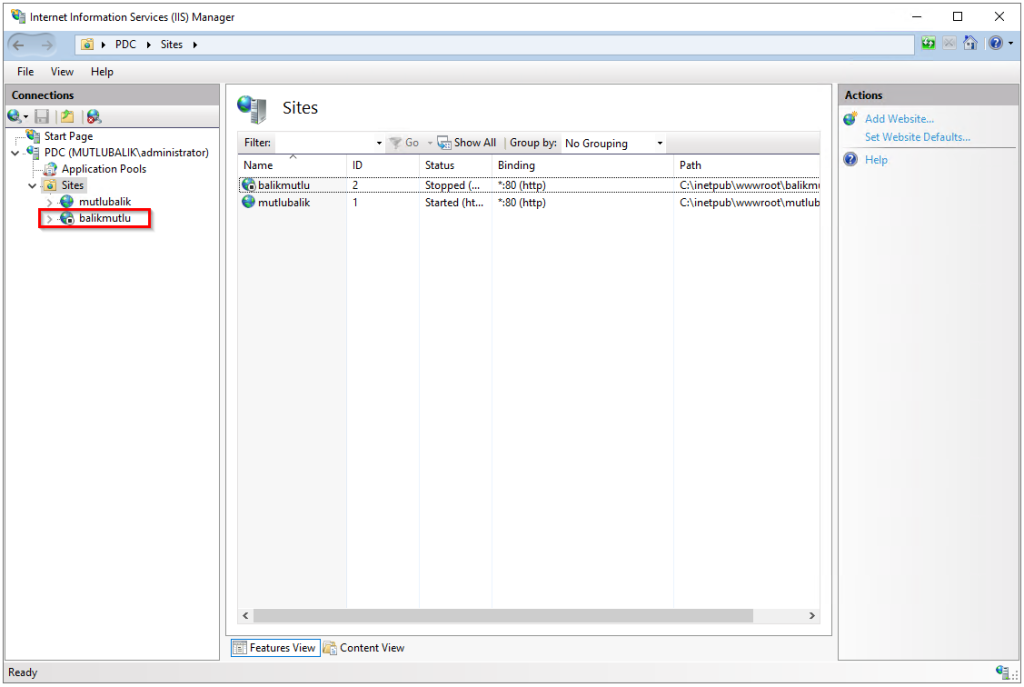Select PDC server node in tree
The width and height of the screenshot is (1024, 687).
coord(126,153)
